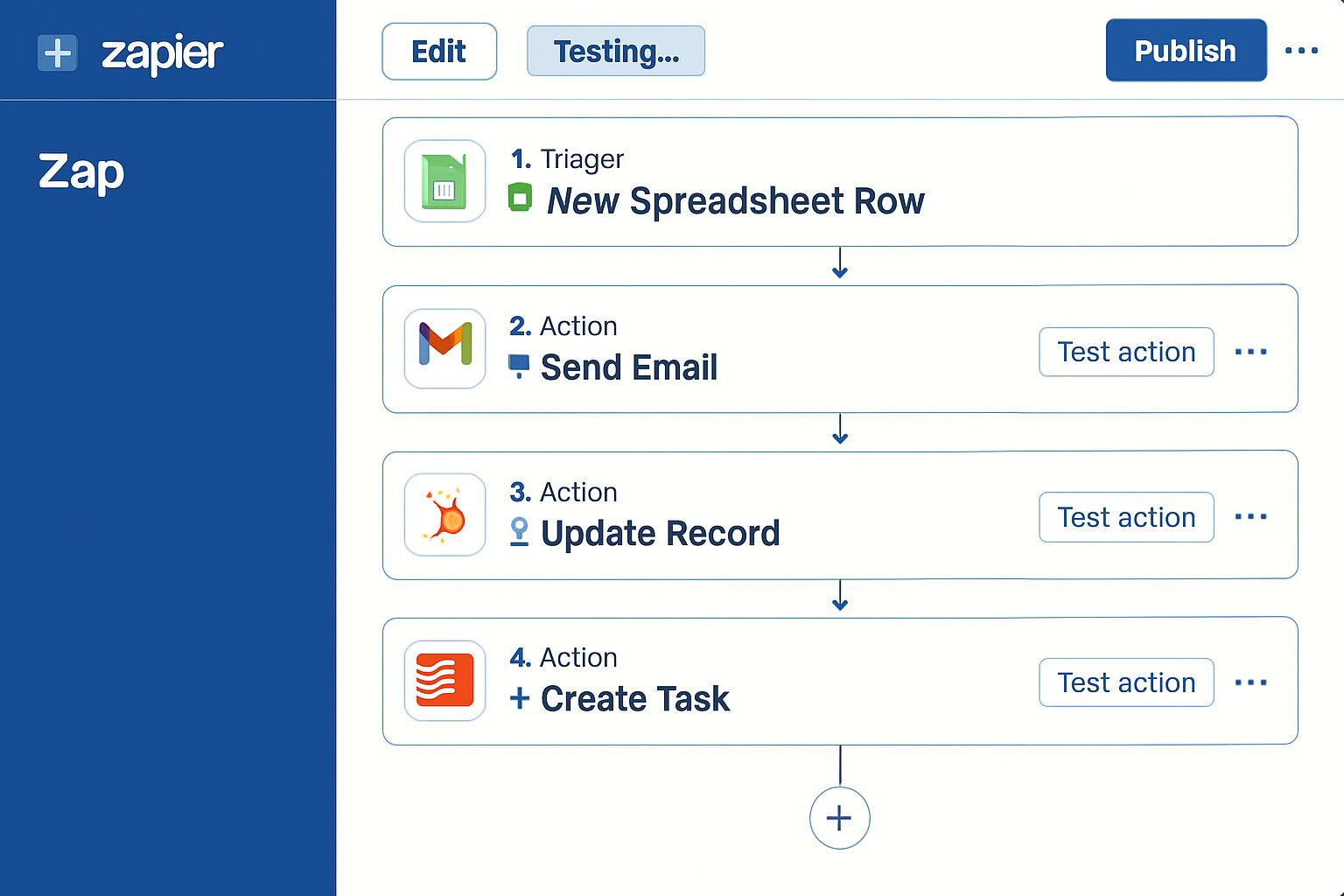Test the Send Email action
The width and height of the screenshot is (1344, 896).
click(x=1126, y=352)
